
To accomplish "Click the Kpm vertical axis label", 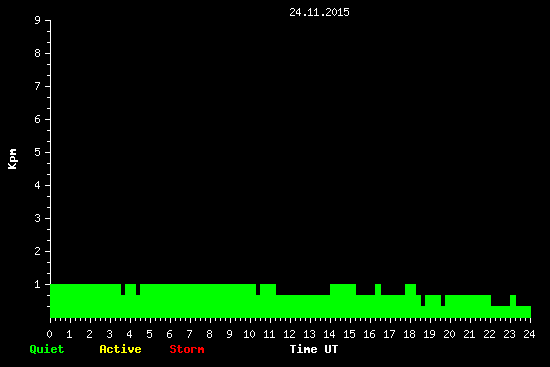I will (13, 159).
